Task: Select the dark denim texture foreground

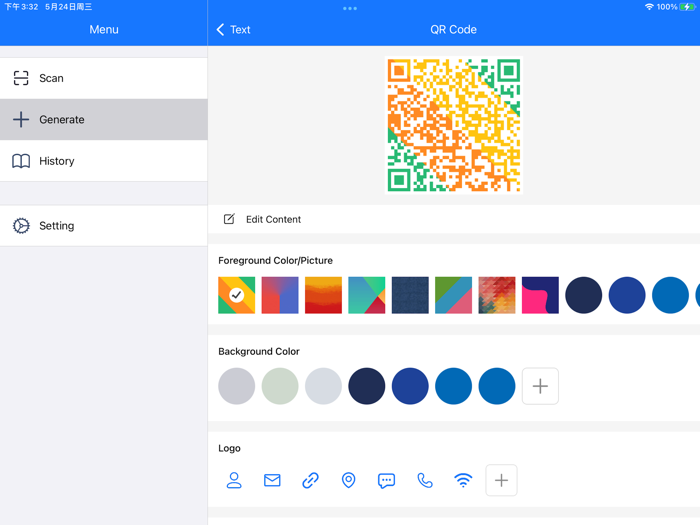Action: point(410,295)
